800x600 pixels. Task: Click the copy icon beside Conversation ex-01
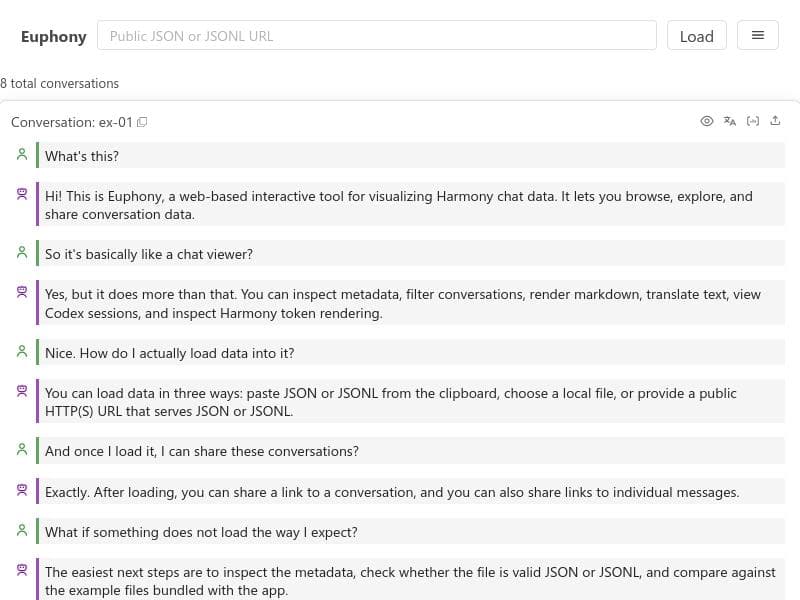(x=142, y=122)
